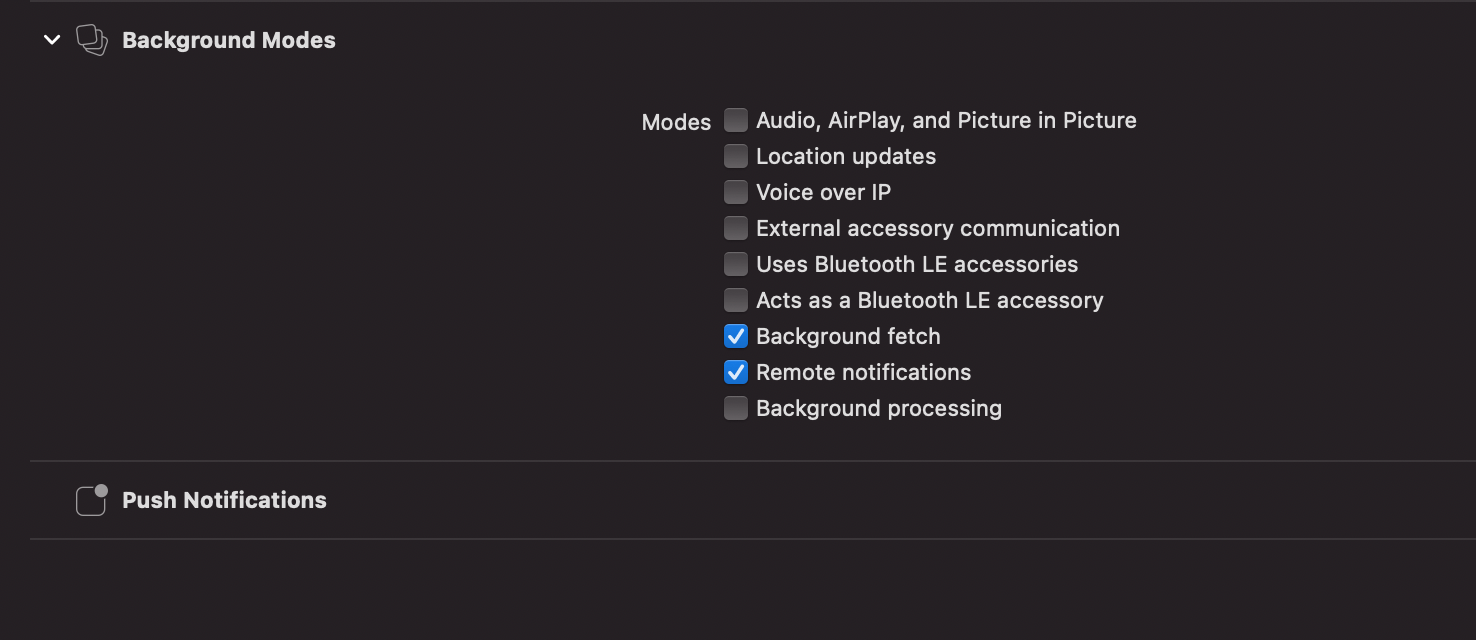Image resolution: width=1476 pixels, height=640 pixels.
Task: Click the Background Modes capability icon
Action: 92,40
